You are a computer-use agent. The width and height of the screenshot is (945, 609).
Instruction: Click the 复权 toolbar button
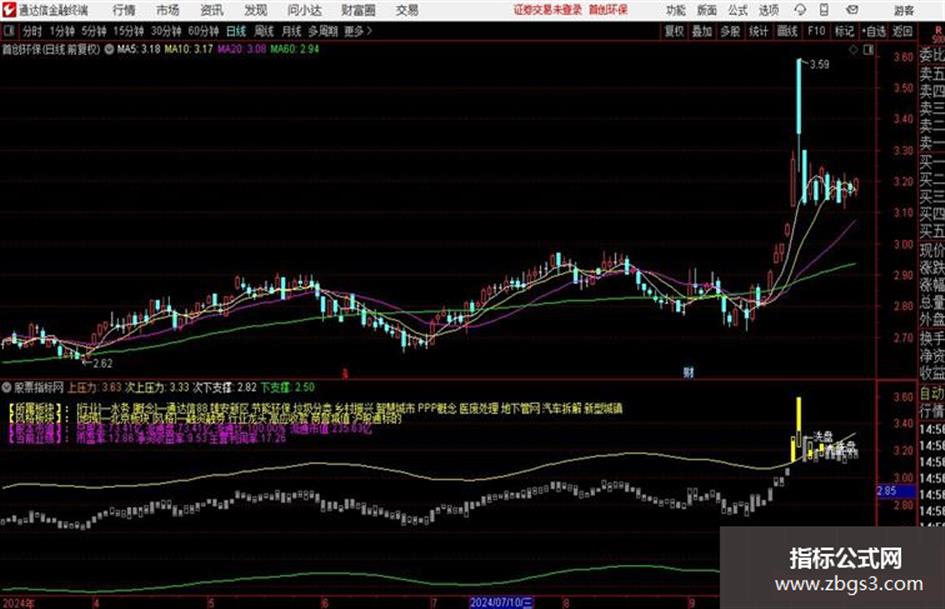point(674,31)
